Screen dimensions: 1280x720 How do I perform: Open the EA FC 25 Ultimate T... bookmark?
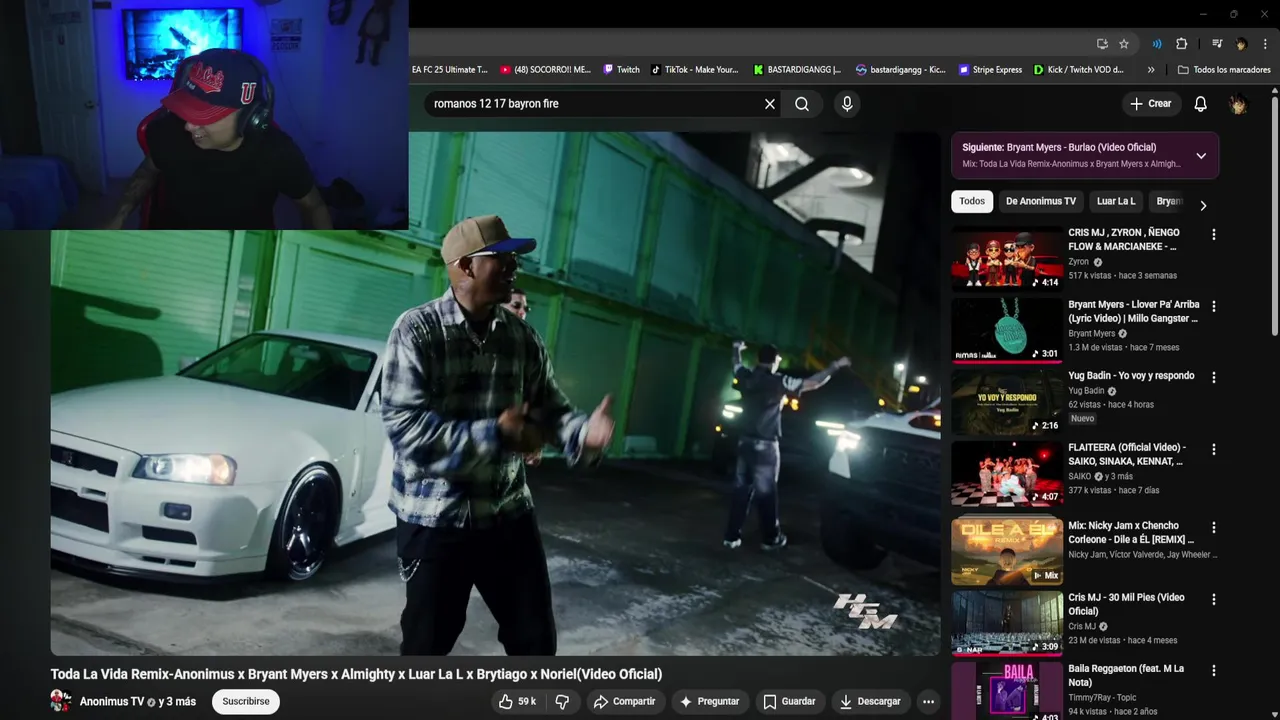click(x=450, y=70)
